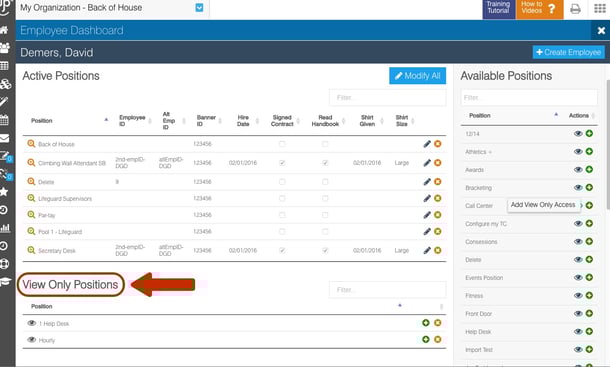Viewport: 610px width, 367px height.
Task: Open the apps grid icon in top bar
Action: pos(599,9)
